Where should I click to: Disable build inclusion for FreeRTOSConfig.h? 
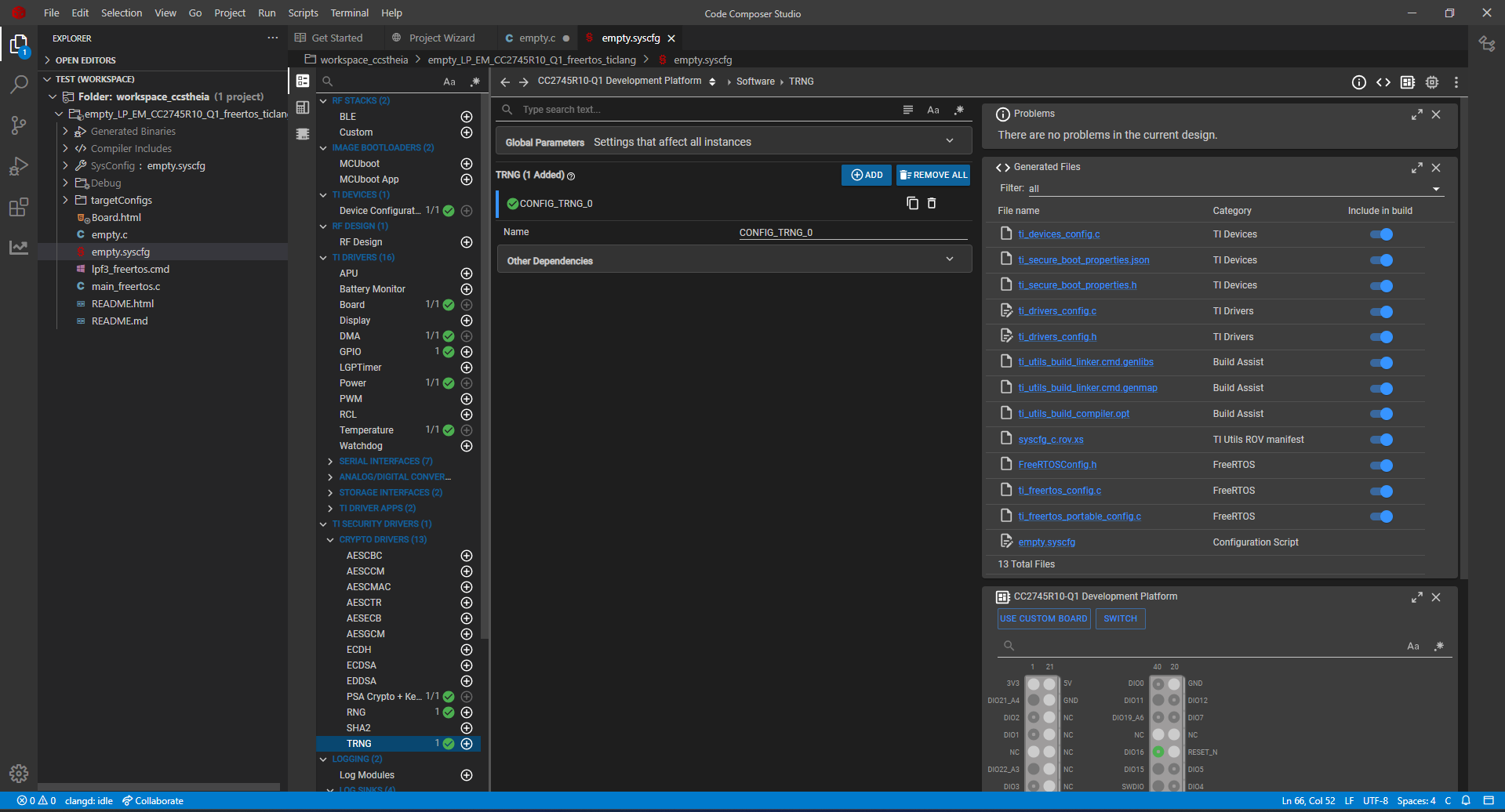coord(1381,466)
